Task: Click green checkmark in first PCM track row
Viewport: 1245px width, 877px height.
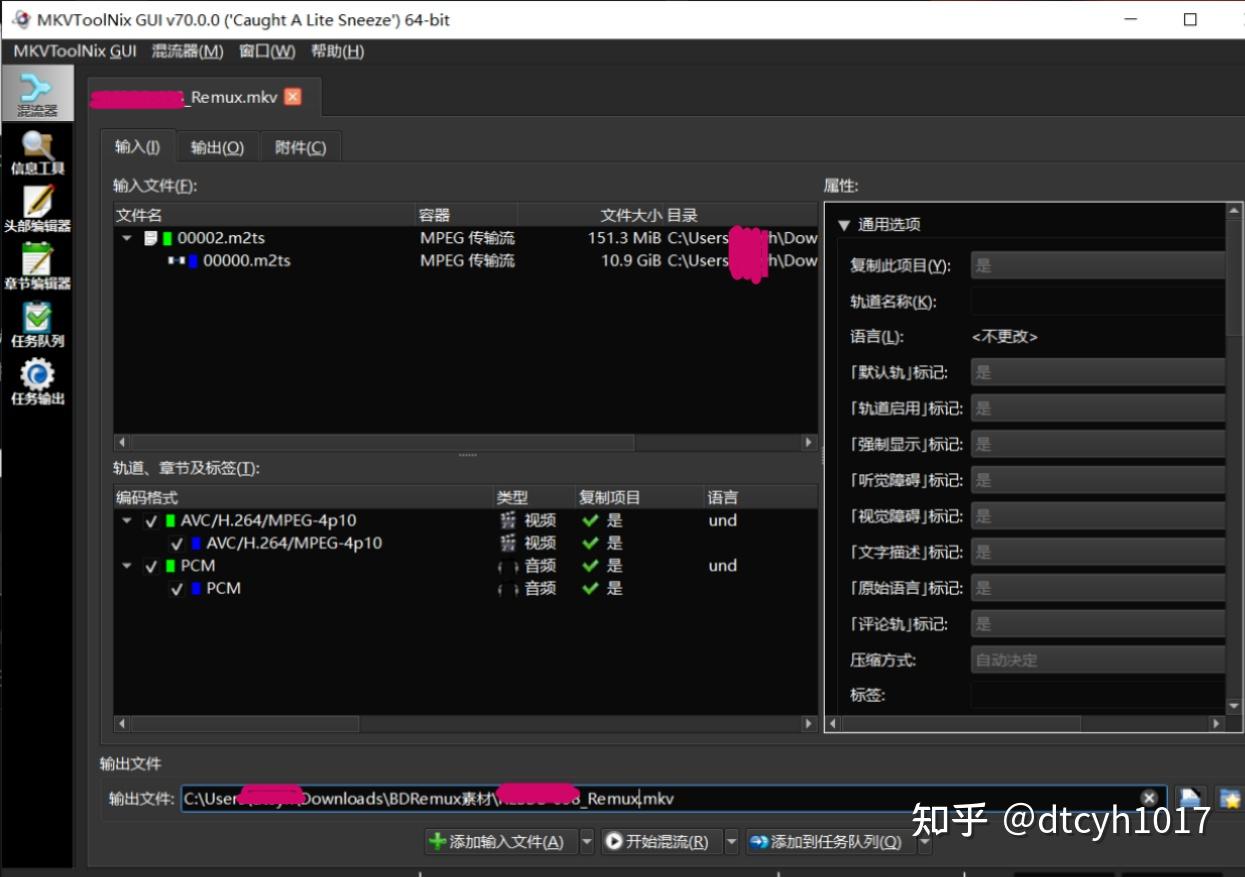Action: [x=591, y=566]
